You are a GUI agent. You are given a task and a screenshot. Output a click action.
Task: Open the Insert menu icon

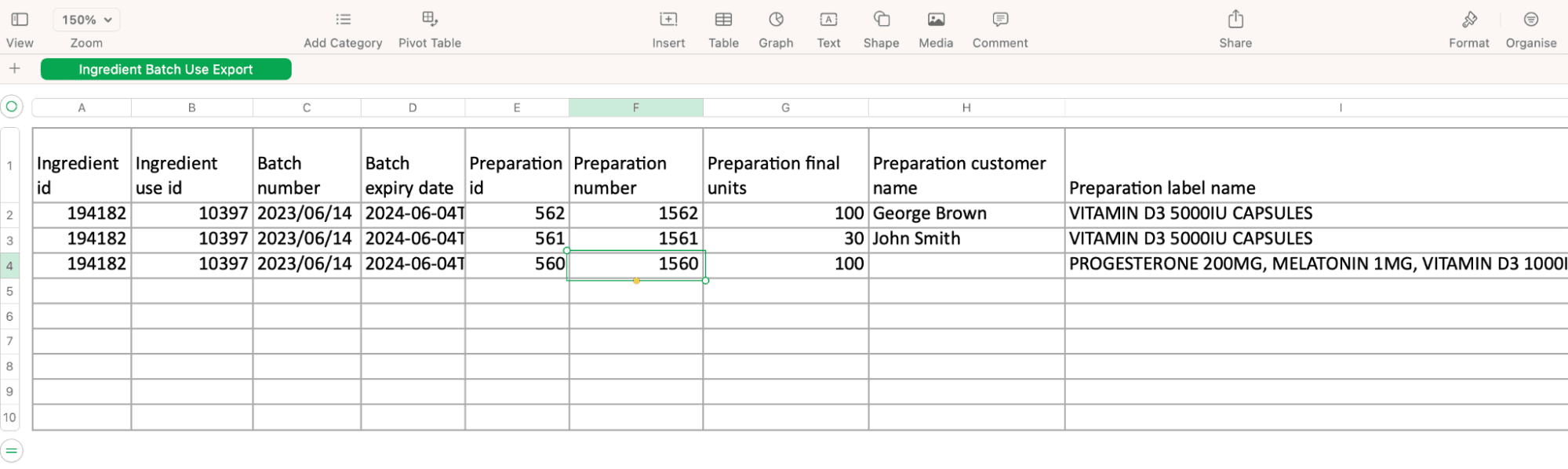(x=668, y=20)
